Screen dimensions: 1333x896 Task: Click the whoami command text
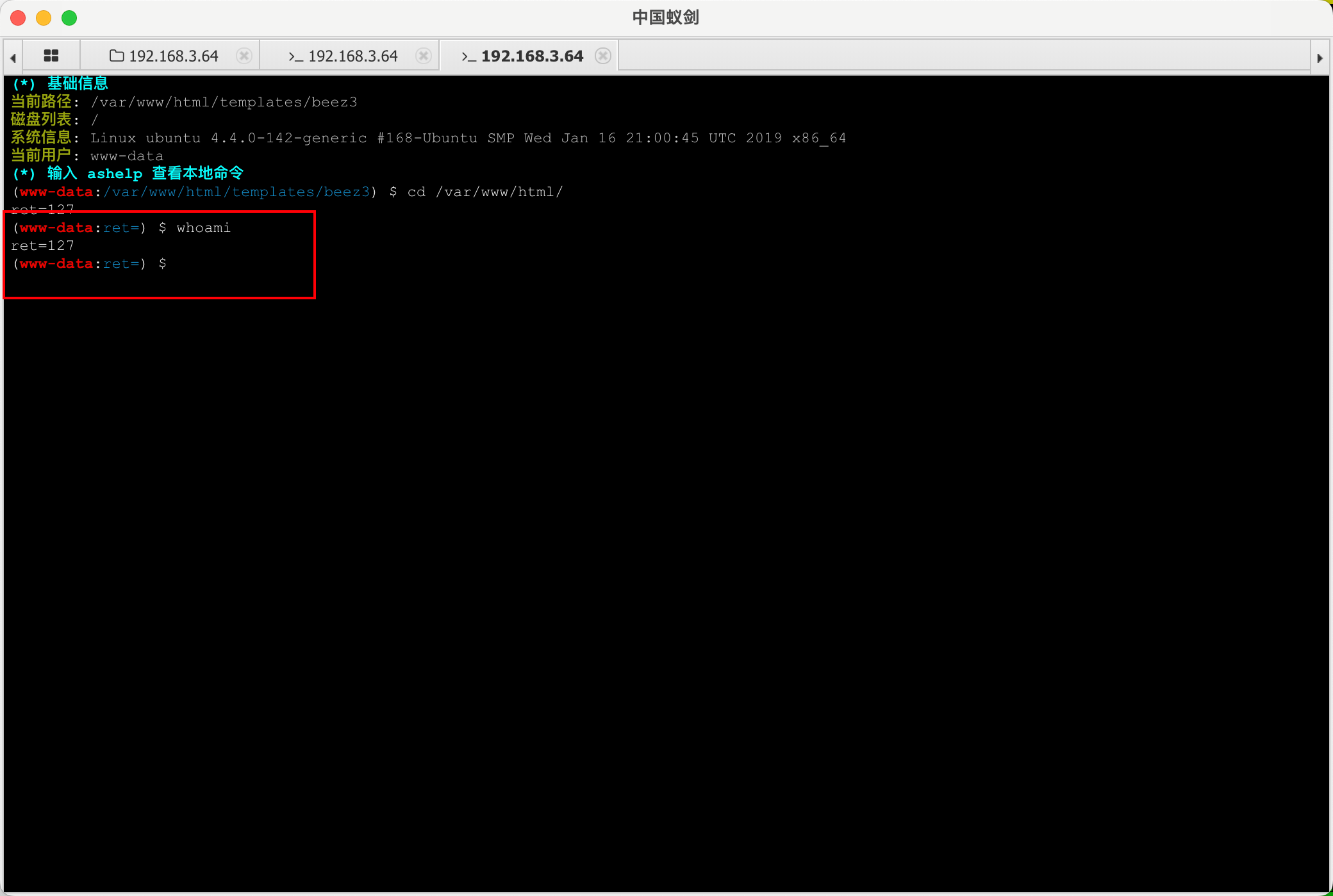[204, 228]
